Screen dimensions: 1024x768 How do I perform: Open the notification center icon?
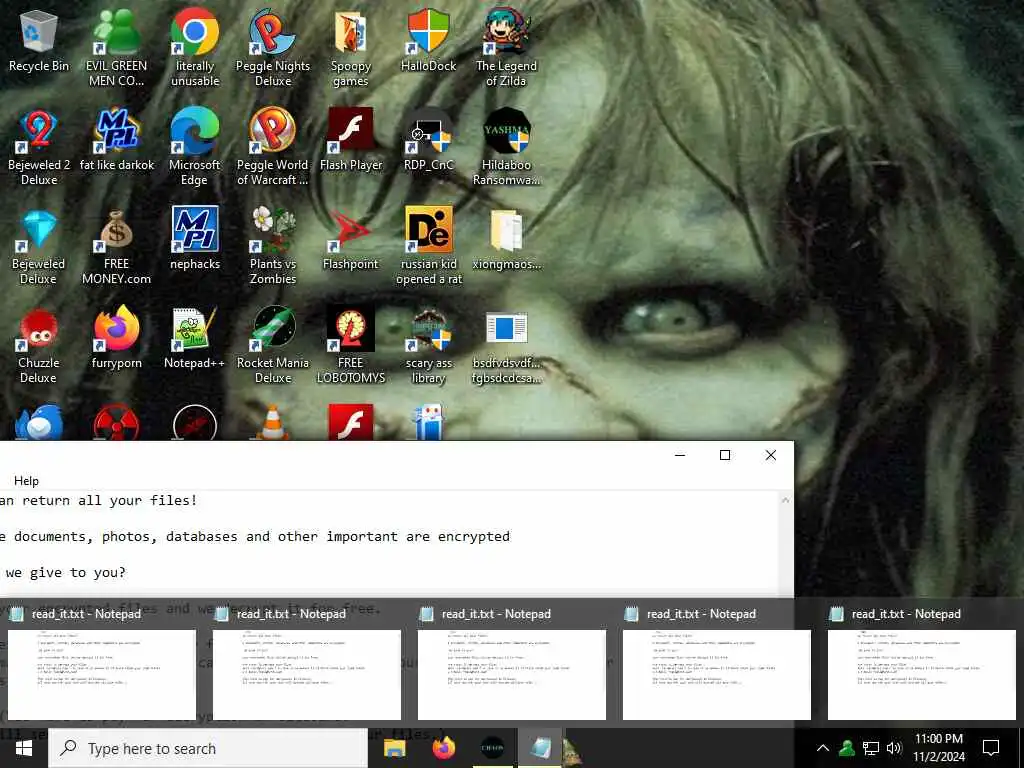991,748
